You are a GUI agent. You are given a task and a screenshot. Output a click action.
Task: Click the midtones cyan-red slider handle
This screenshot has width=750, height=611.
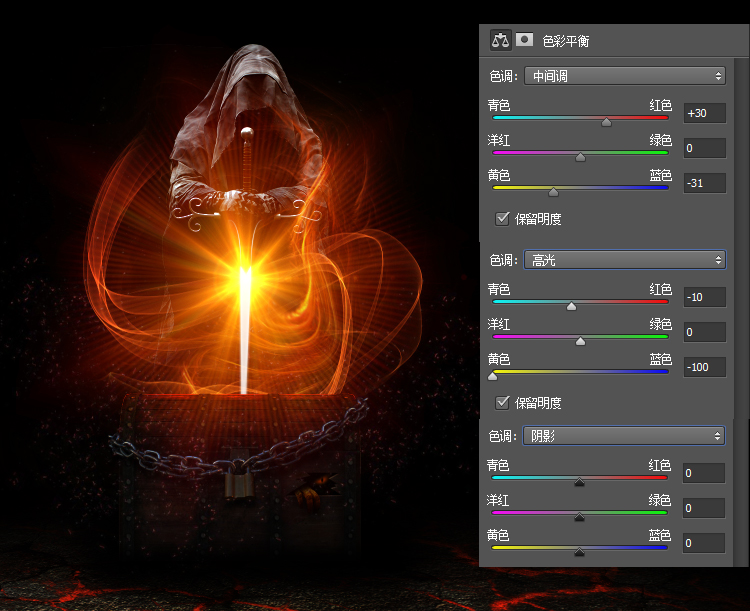(x=606, y=123)
